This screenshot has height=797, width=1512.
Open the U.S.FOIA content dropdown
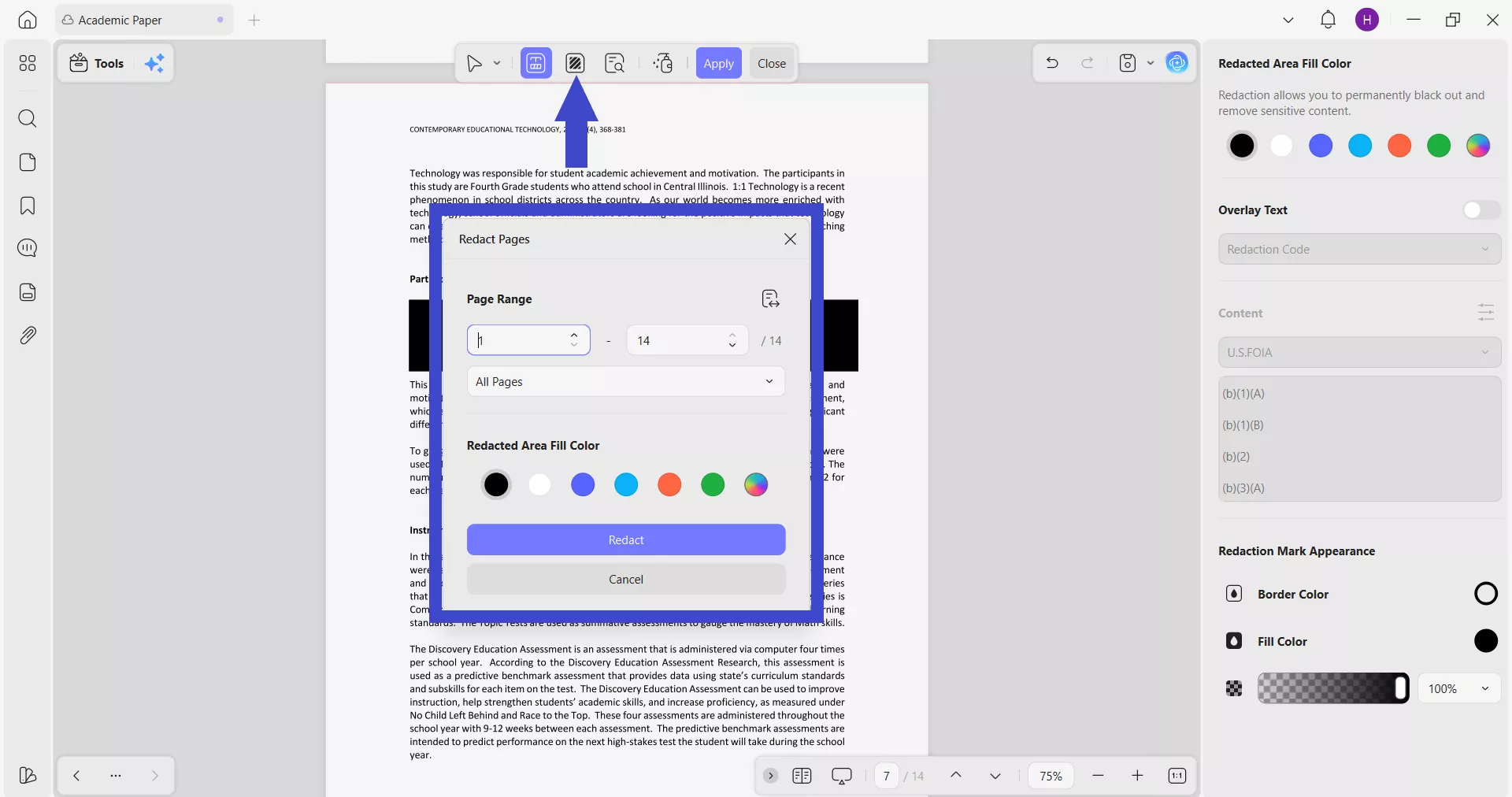tap(1359, 352)
